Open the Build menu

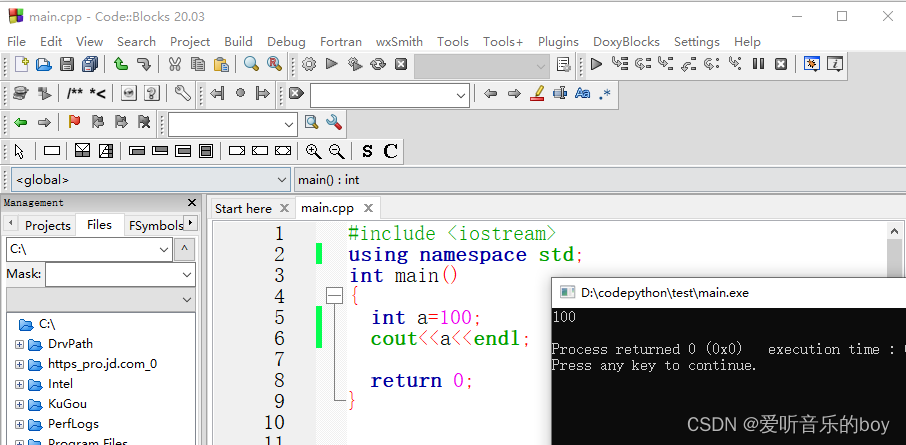(238, 42)
